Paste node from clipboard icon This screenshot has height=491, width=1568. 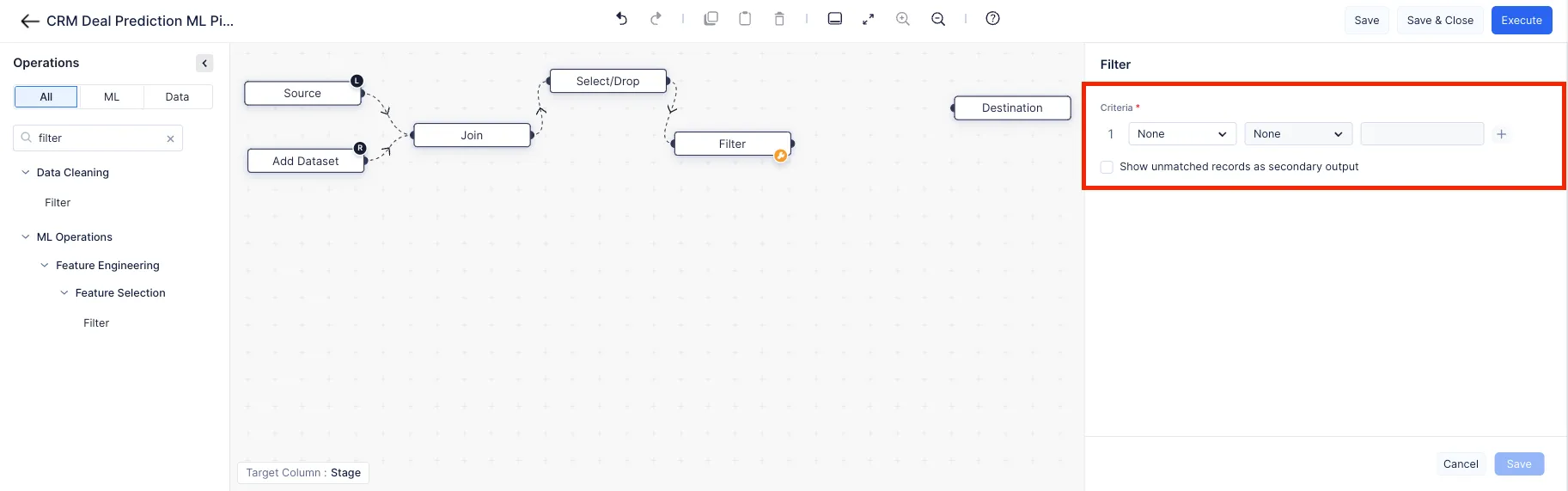tap(745, 19)
